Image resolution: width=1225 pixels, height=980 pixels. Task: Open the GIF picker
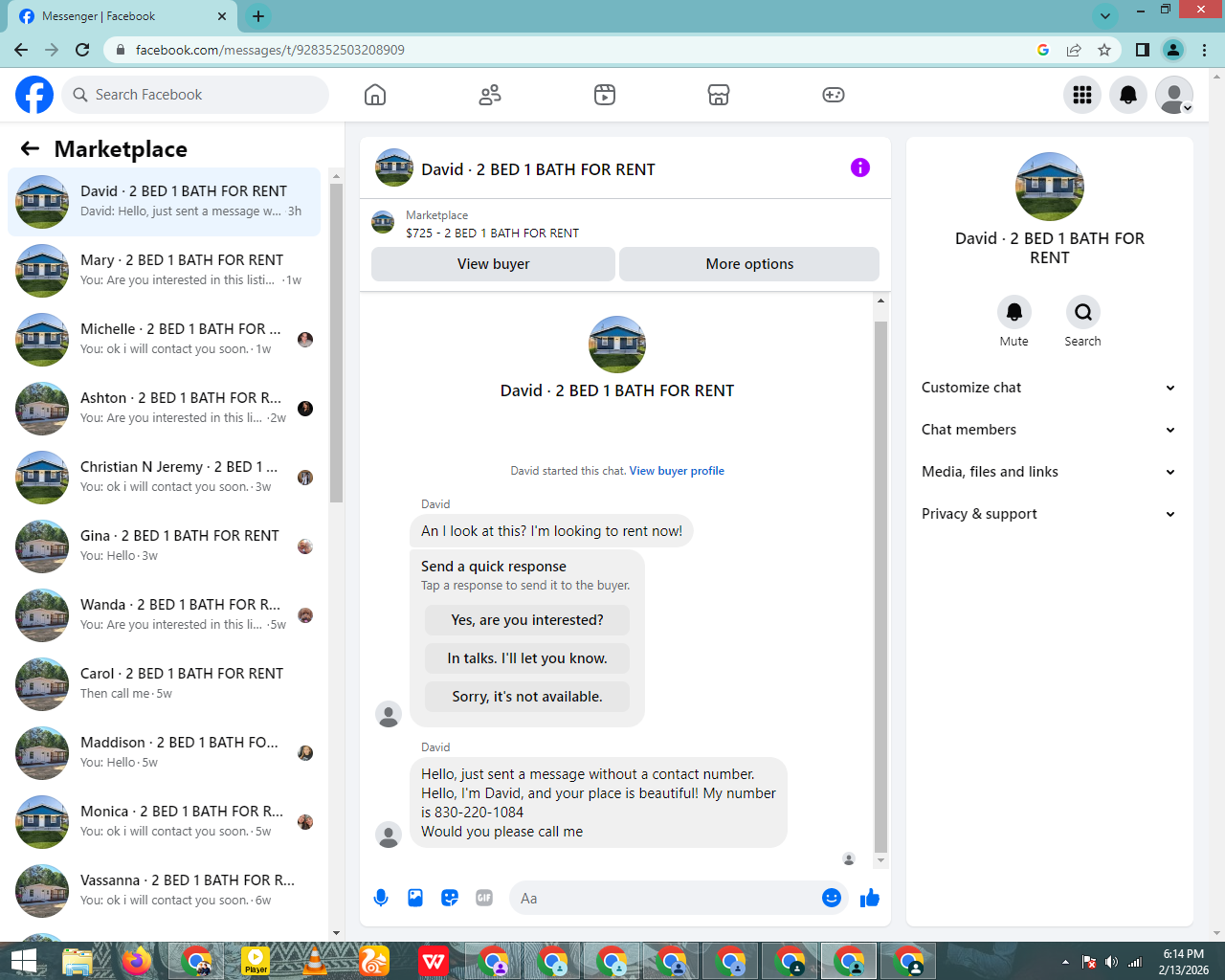484,898
